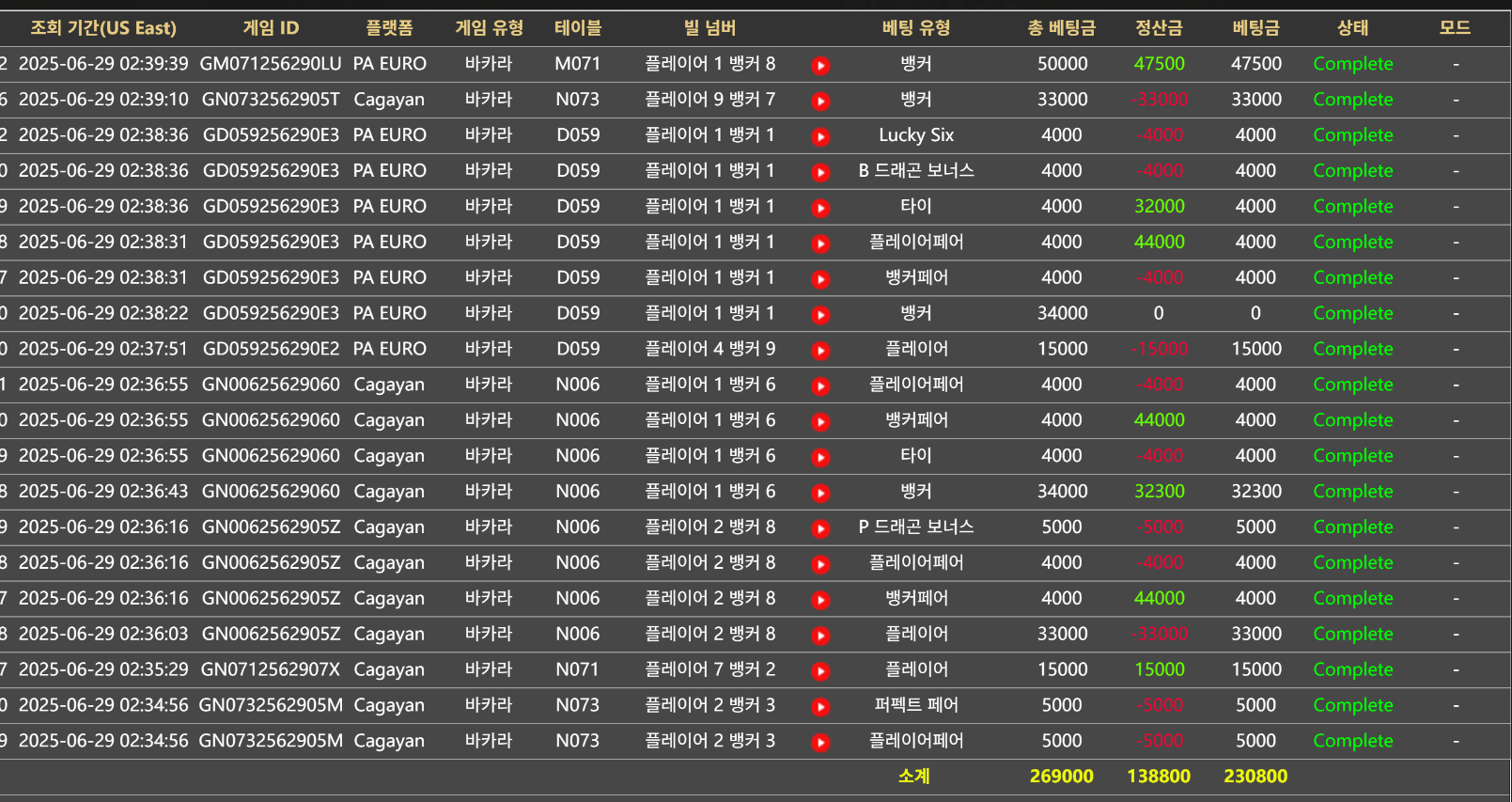Click subtotal total bet 269000

click(1062, 777)
